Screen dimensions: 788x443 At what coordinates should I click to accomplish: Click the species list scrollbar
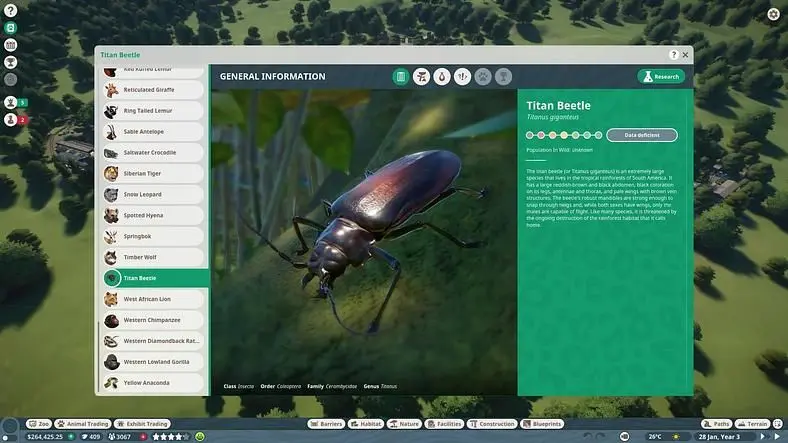point(98,358)
